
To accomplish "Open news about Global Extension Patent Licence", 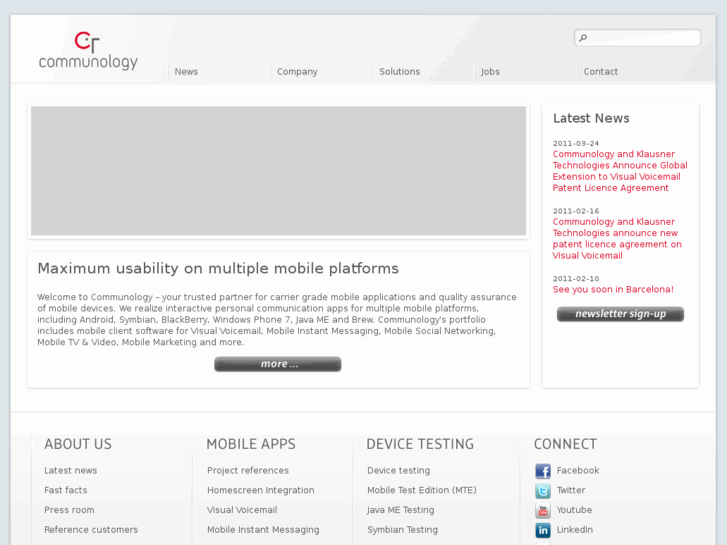I will (620, 171).
